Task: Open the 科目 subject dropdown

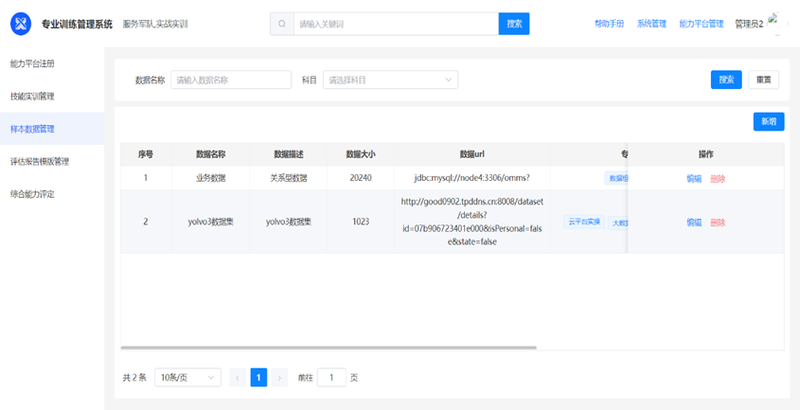Action: point(390,80)
